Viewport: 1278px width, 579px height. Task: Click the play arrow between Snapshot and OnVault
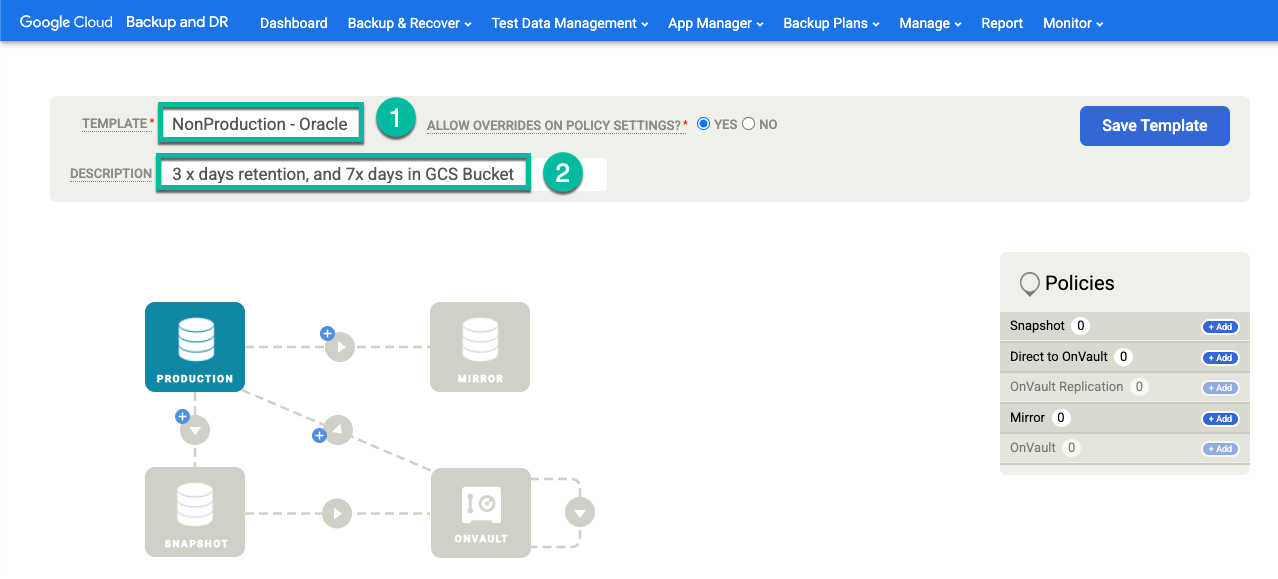[336, 512]
